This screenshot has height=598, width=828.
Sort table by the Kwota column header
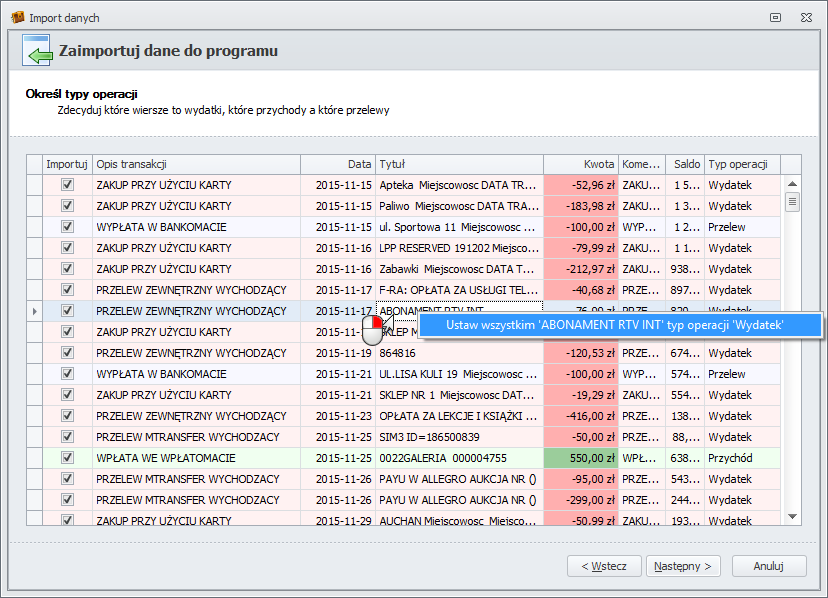tap(580, 164)
